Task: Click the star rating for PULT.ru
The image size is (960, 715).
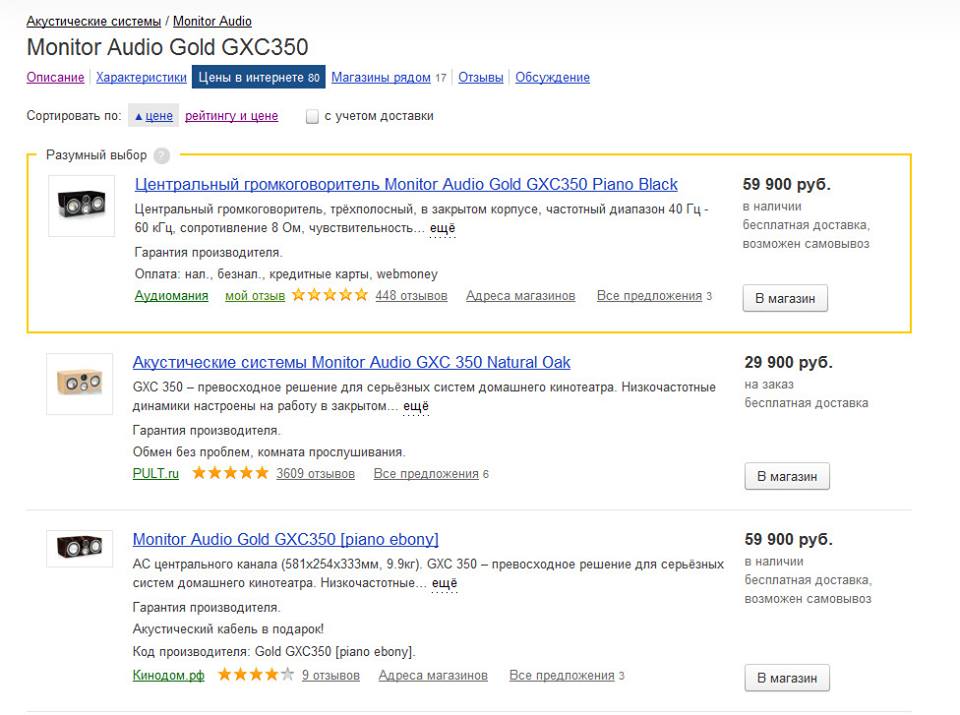Action: 230,474
